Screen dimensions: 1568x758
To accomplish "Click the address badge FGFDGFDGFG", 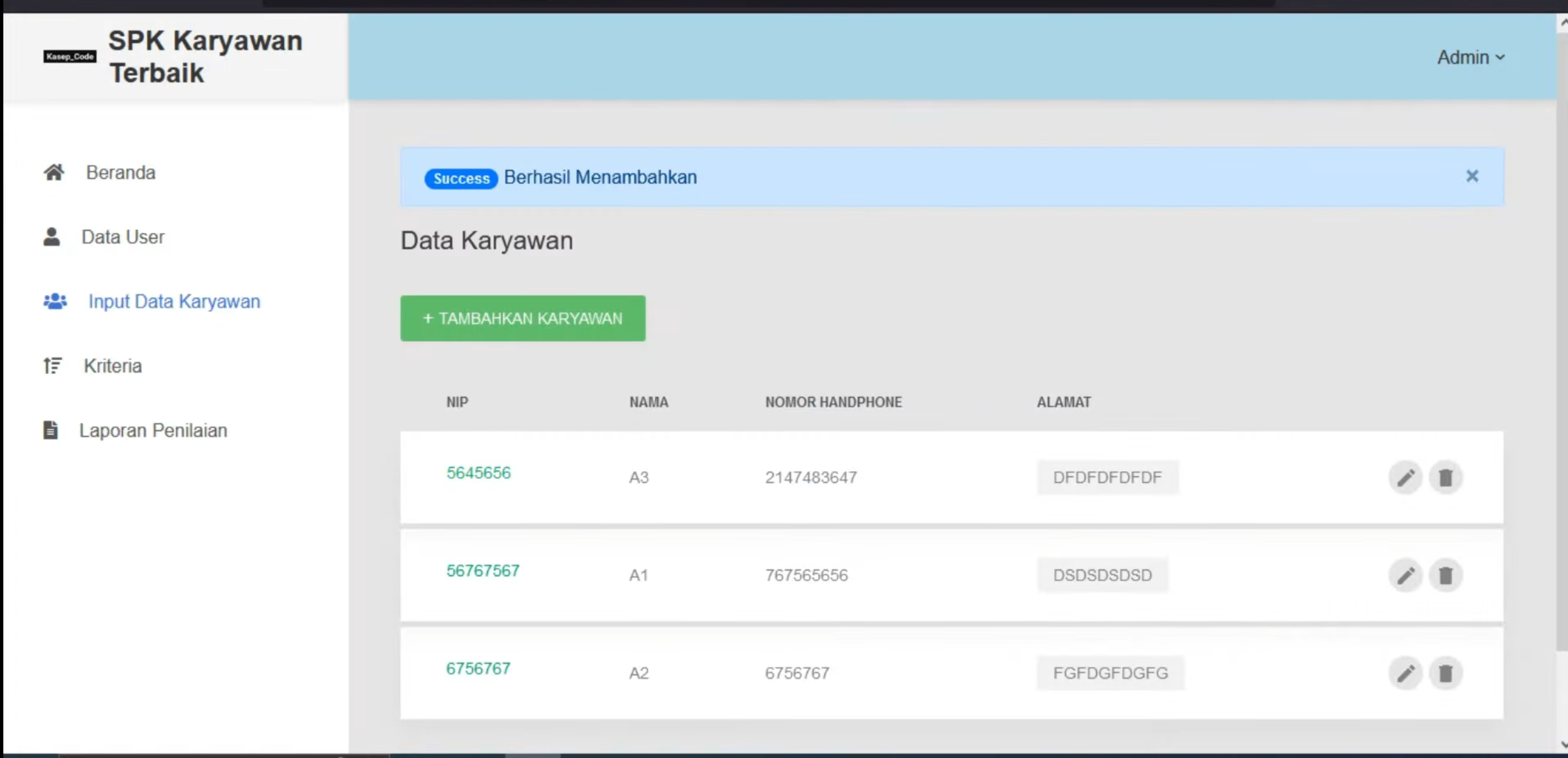I will tap(1110, 673).
